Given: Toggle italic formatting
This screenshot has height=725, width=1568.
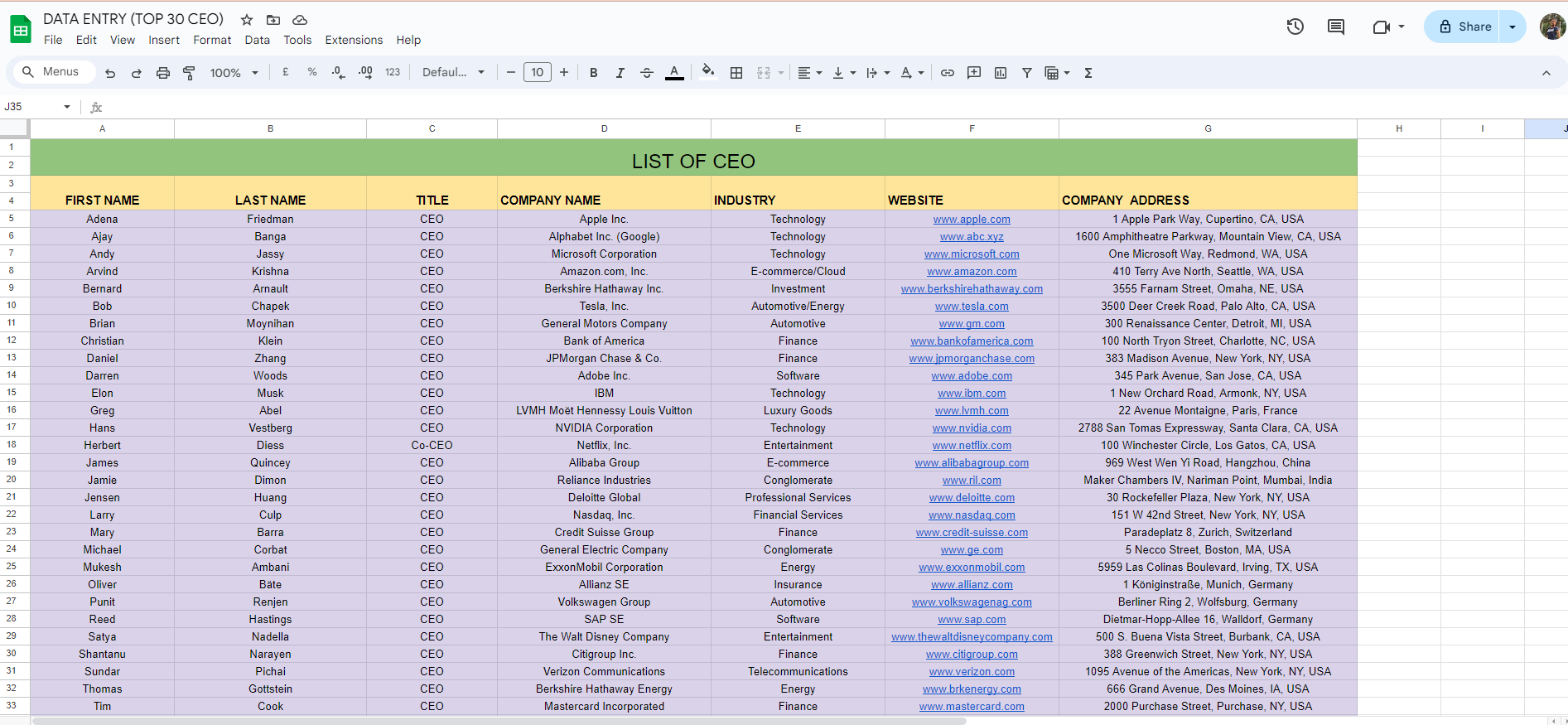Looking at the screenshot, I should tap(620, 73).
